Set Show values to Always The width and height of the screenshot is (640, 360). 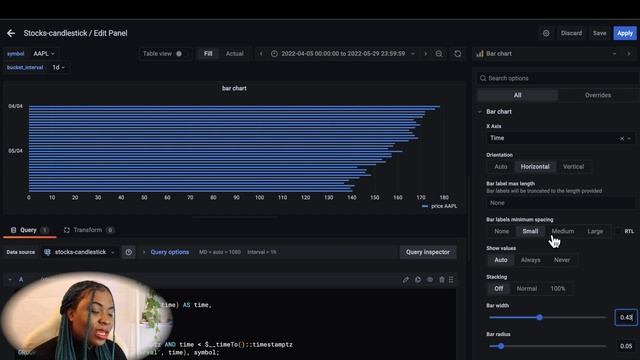530,260
